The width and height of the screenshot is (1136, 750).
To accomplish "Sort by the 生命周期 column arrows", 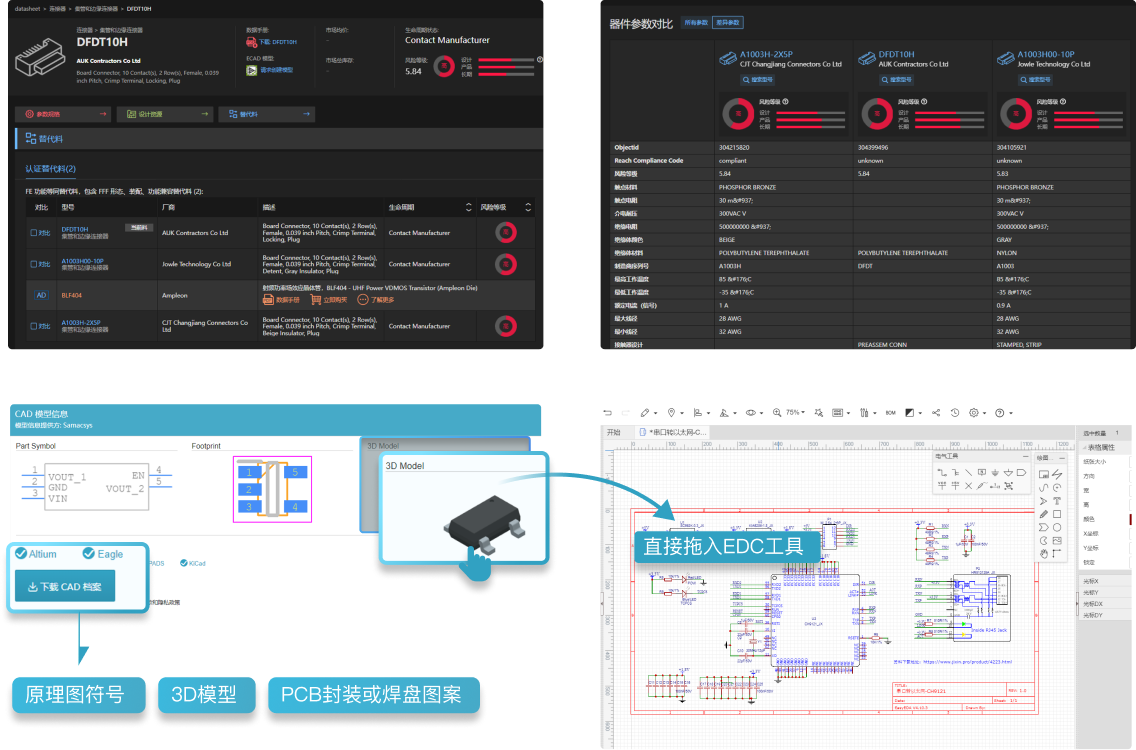I will [468, 207].
